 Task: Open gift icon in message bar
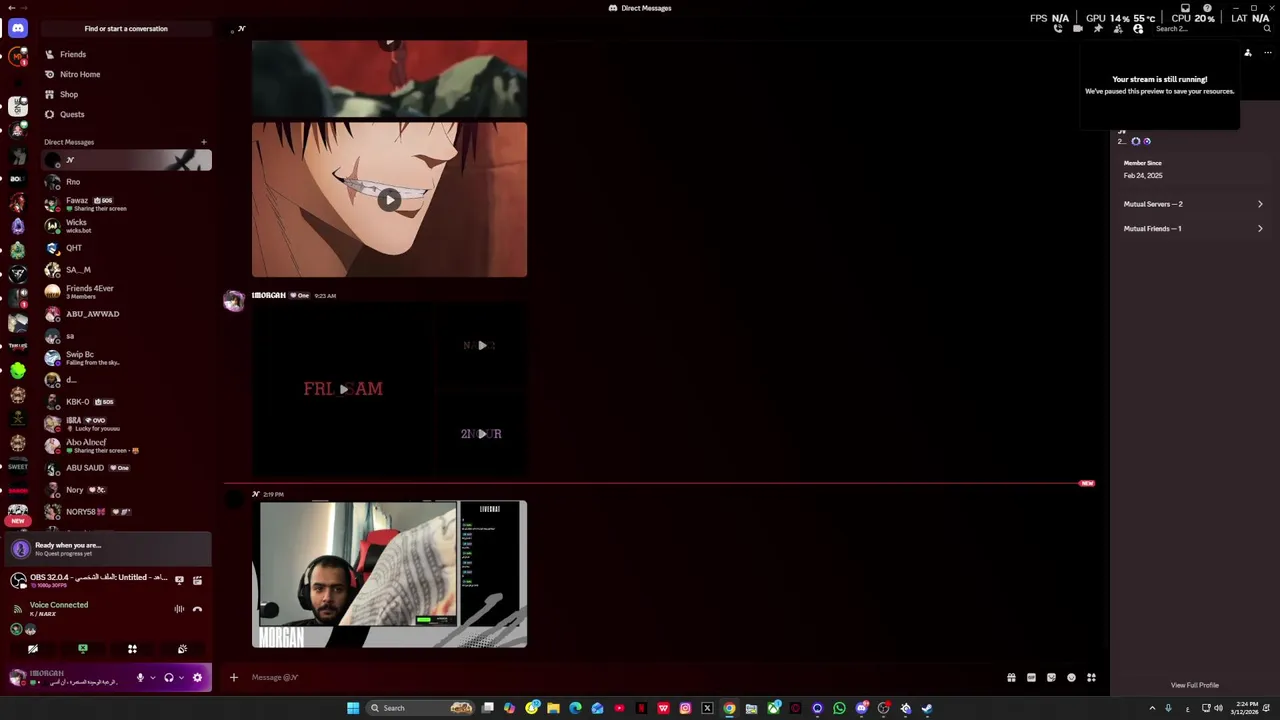[x=1011, y=678]
